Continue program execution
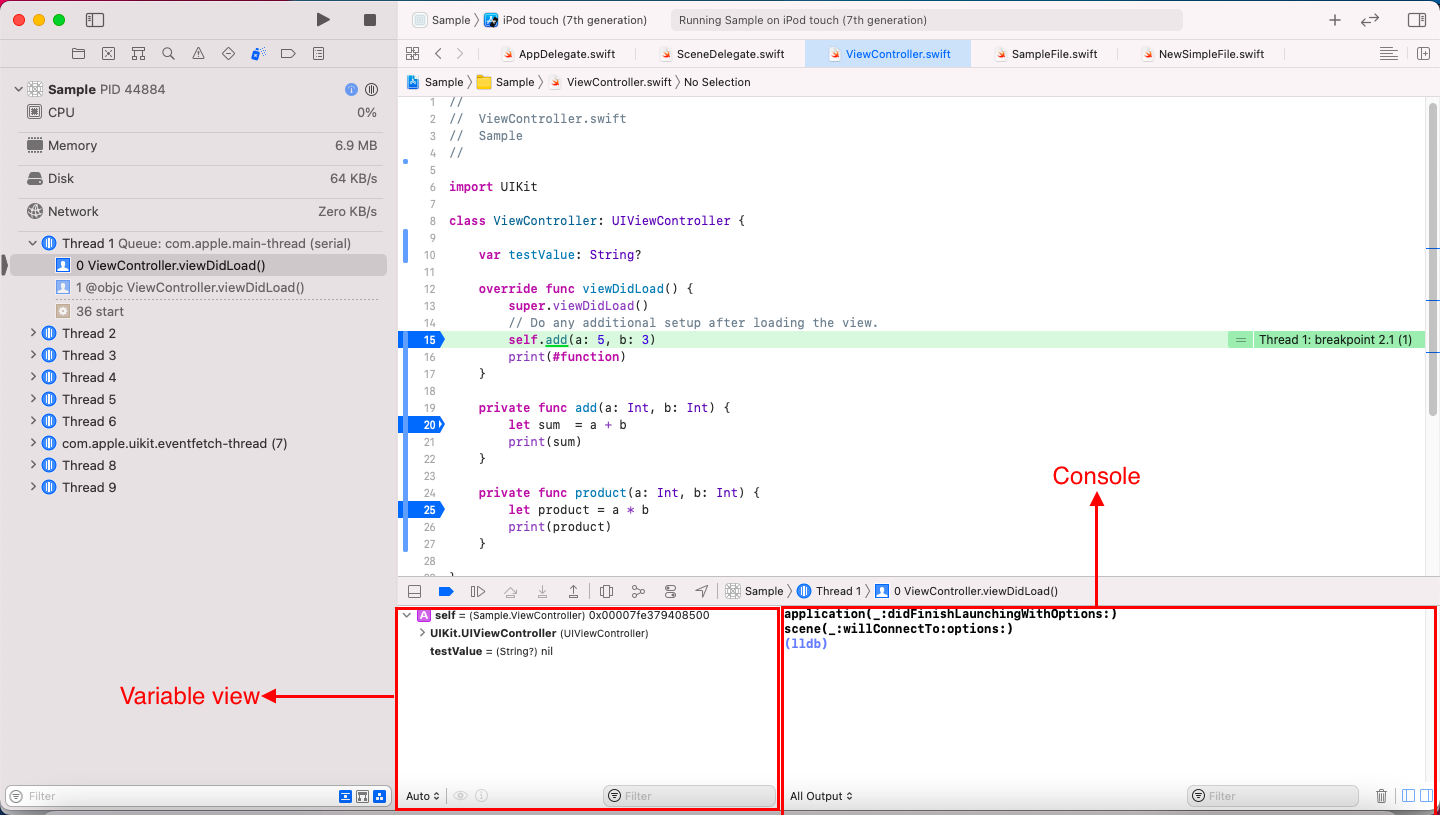This screenshot has width=1440, height=815. pos(478,591)
